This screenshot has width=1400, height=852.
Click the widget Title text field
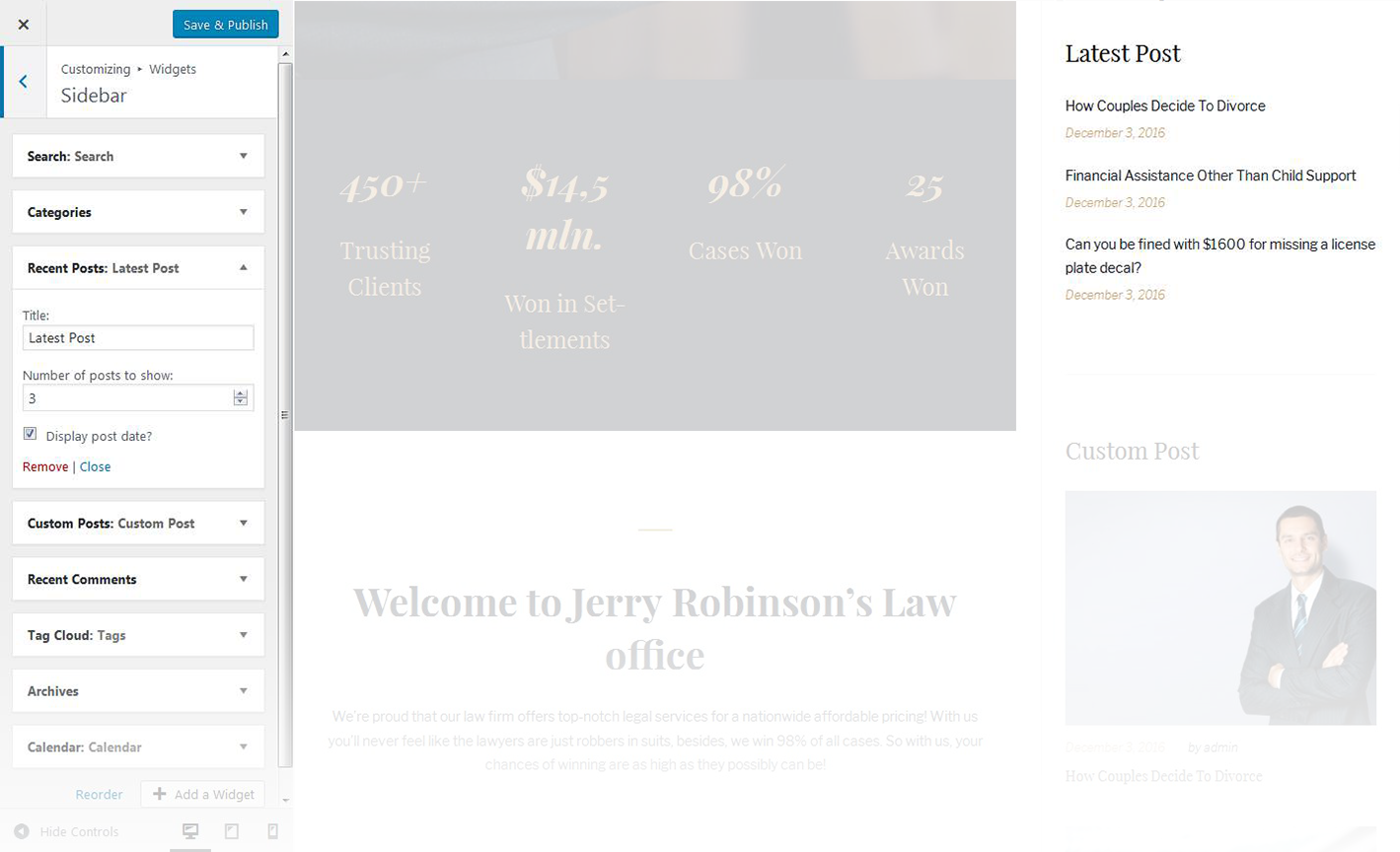pos(138,338)
